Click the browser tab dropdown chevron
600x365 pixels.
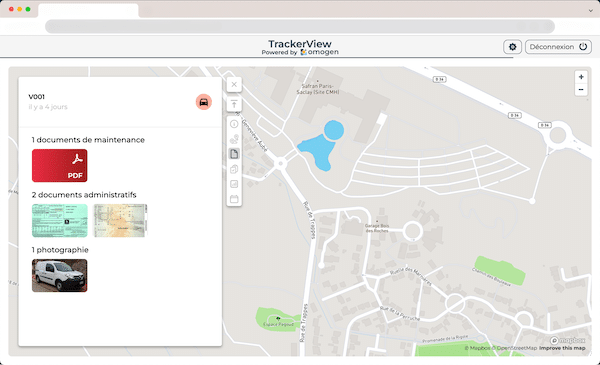(x=590, y=11)
